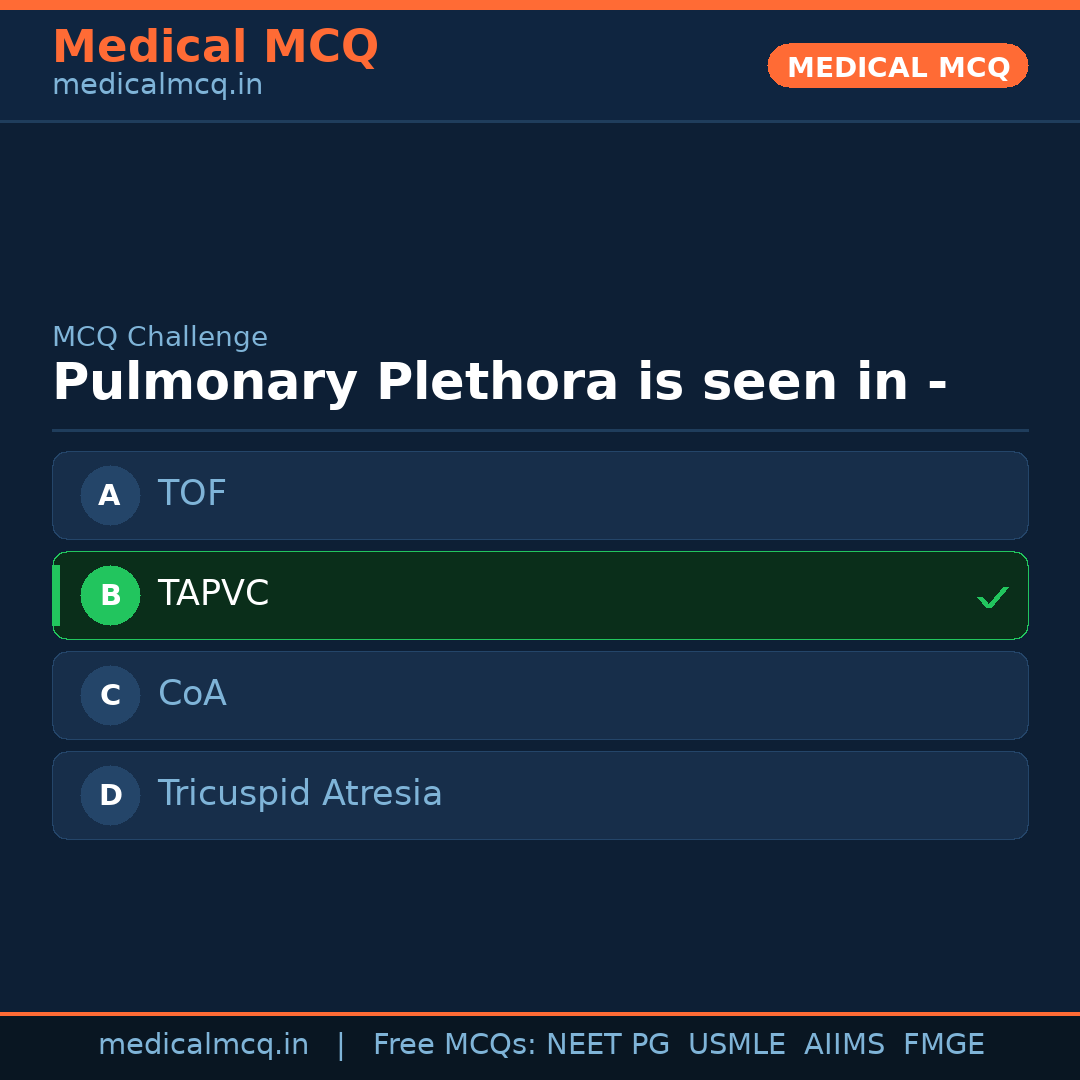Click the orange "Medical MCQ" title logo

coord(215,47)
